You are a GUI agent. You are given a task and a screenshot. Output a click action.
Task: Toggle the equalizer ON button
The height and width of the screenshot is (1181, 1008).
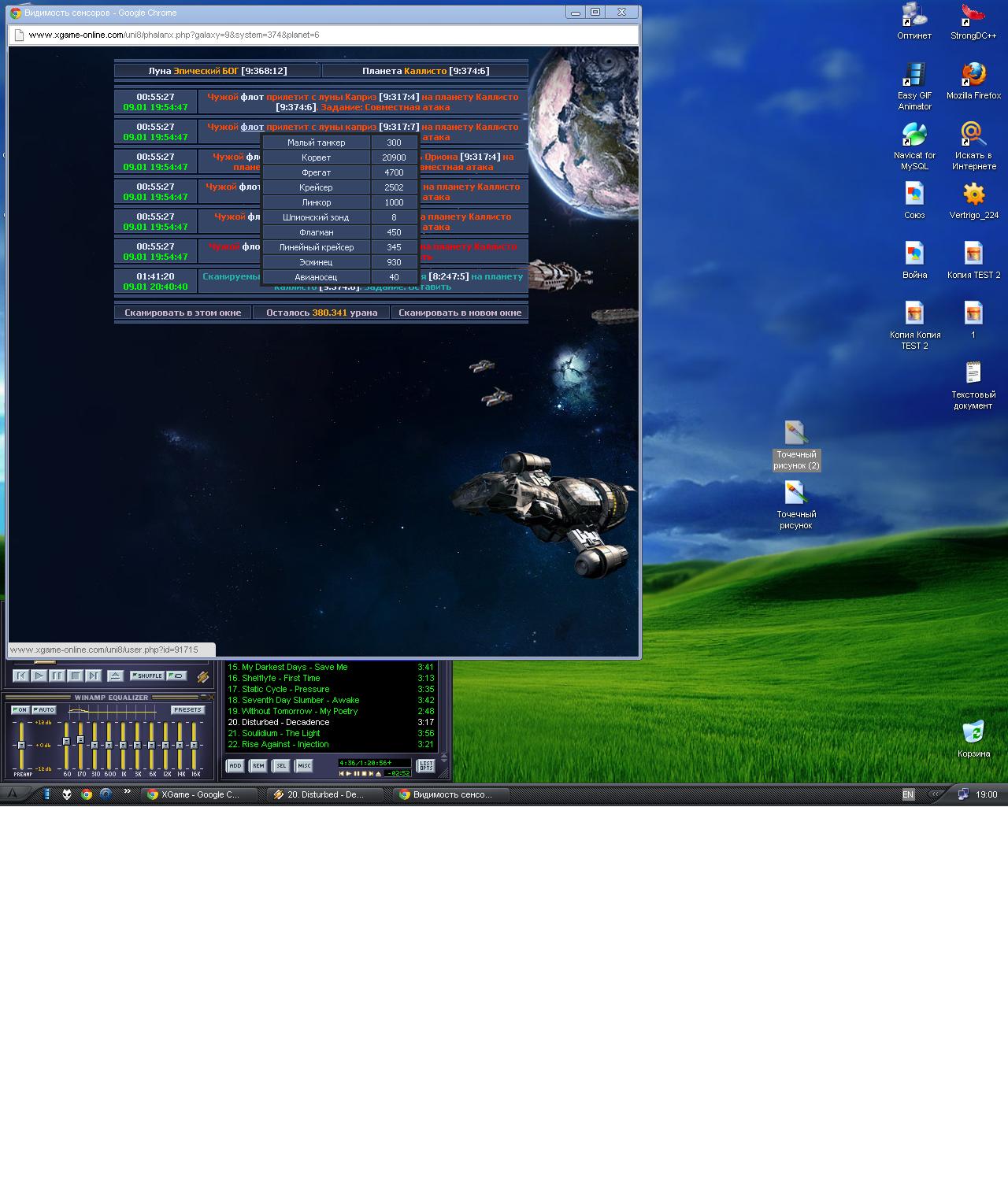[x=20, y=710]
